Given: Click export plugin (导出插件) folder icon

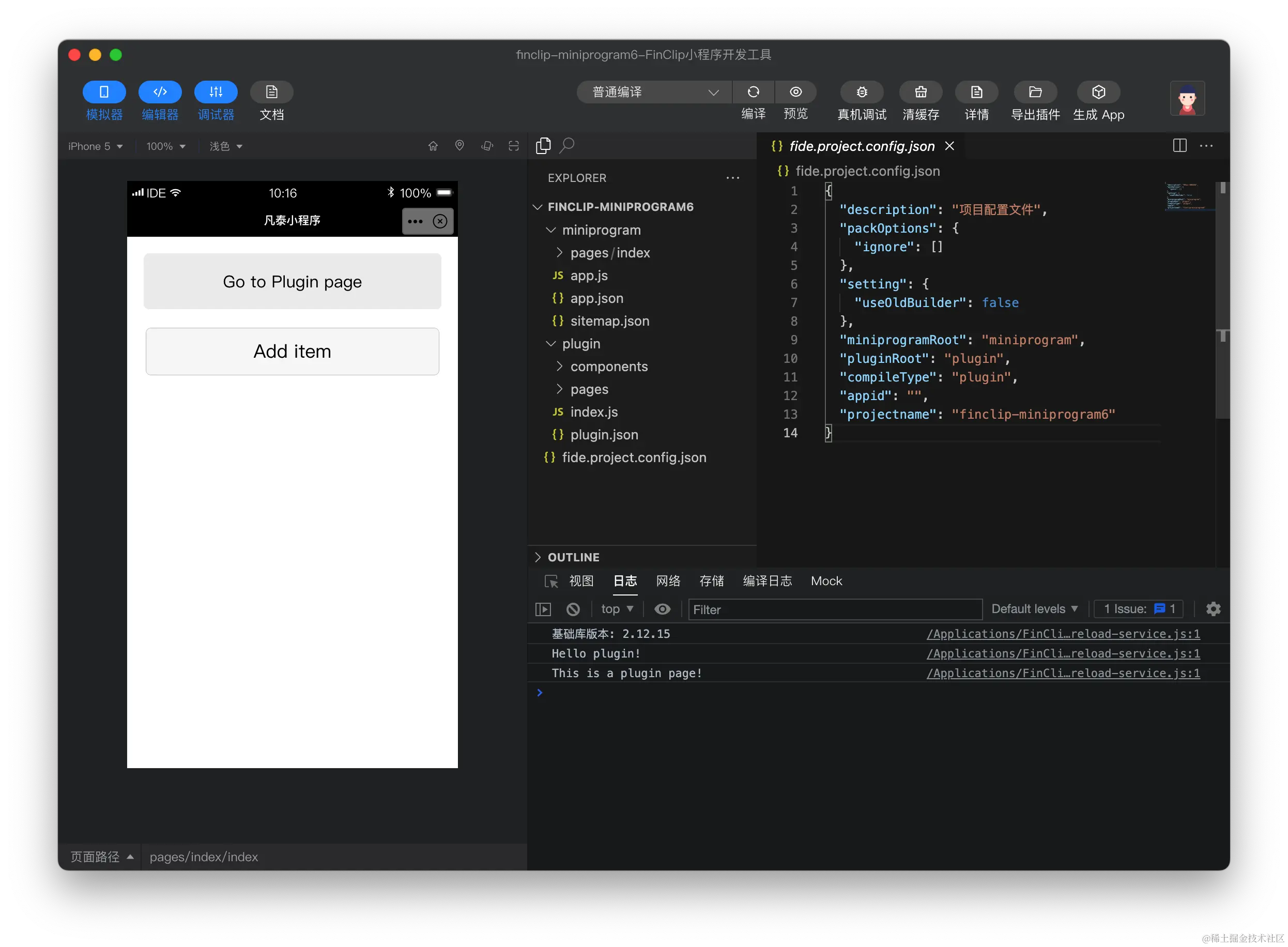Looking at the screenshot, I should coord(1035,93).
